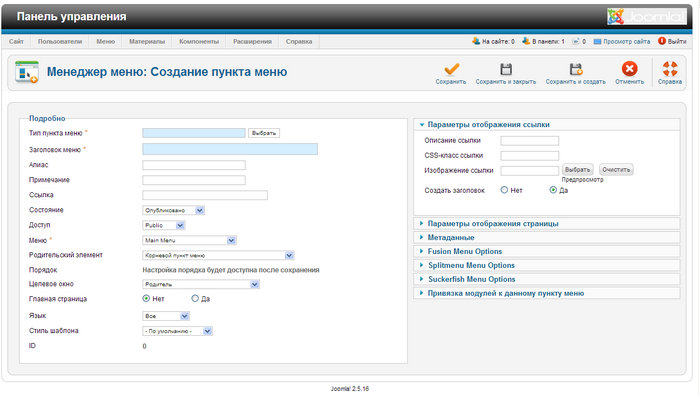The height and width of the screenshot is (395, 700).
Task: Click the Примечание input field
Action: [194, 180]
